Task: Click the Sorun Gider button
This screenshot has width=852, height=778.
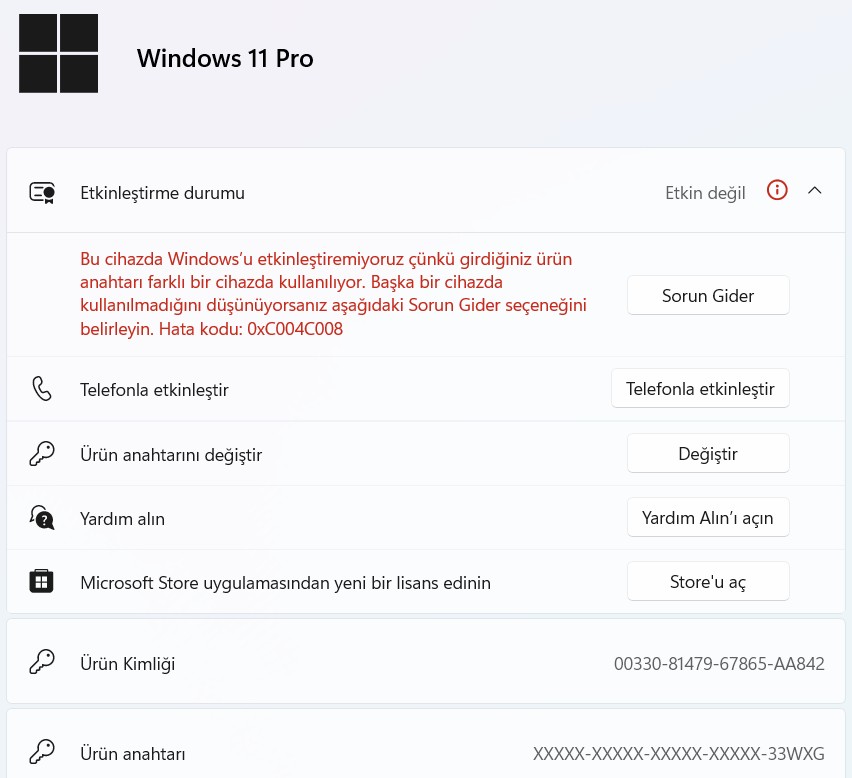Action: (x=708, y=295)
